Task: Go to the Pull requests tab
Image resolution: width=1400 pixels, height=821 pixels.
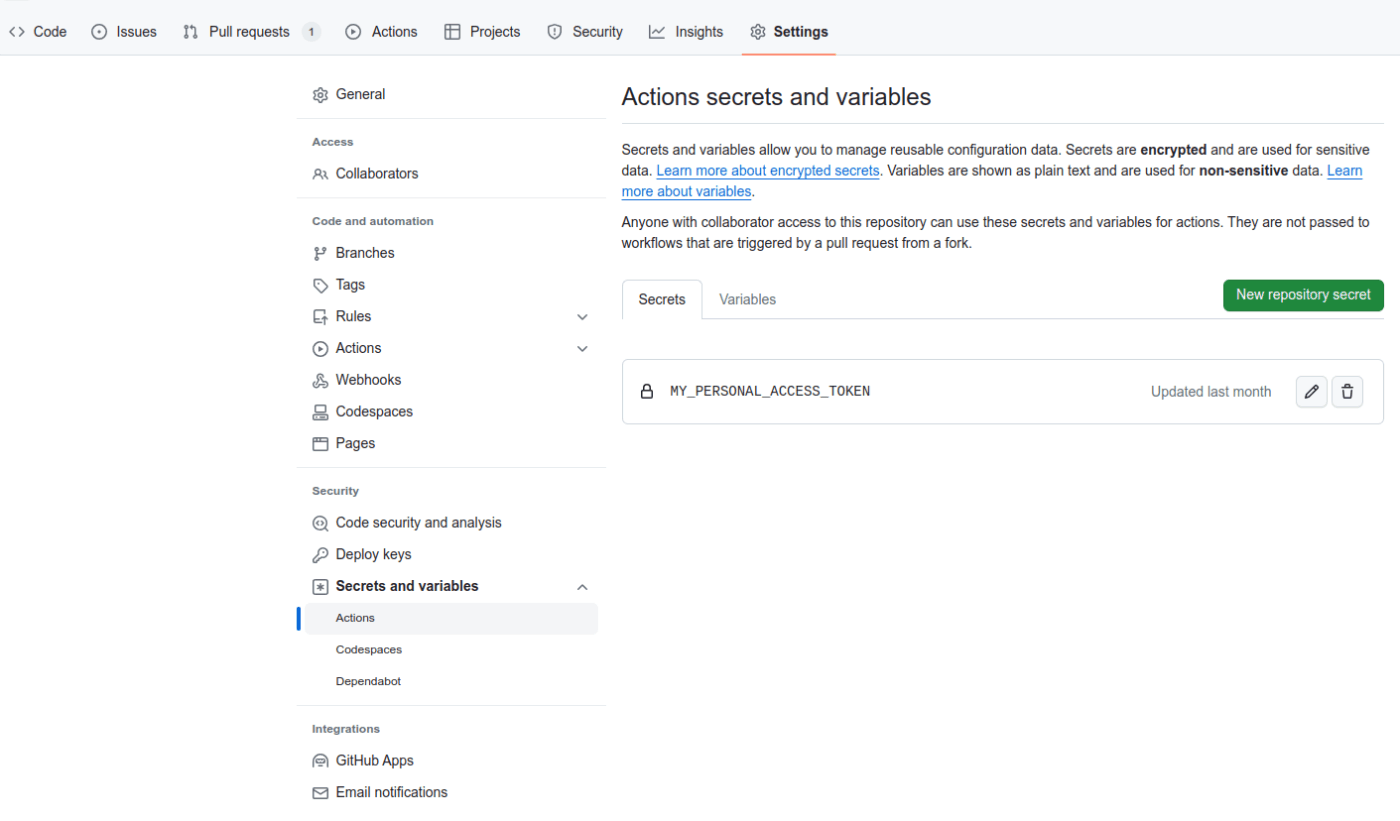Action: 252,32
